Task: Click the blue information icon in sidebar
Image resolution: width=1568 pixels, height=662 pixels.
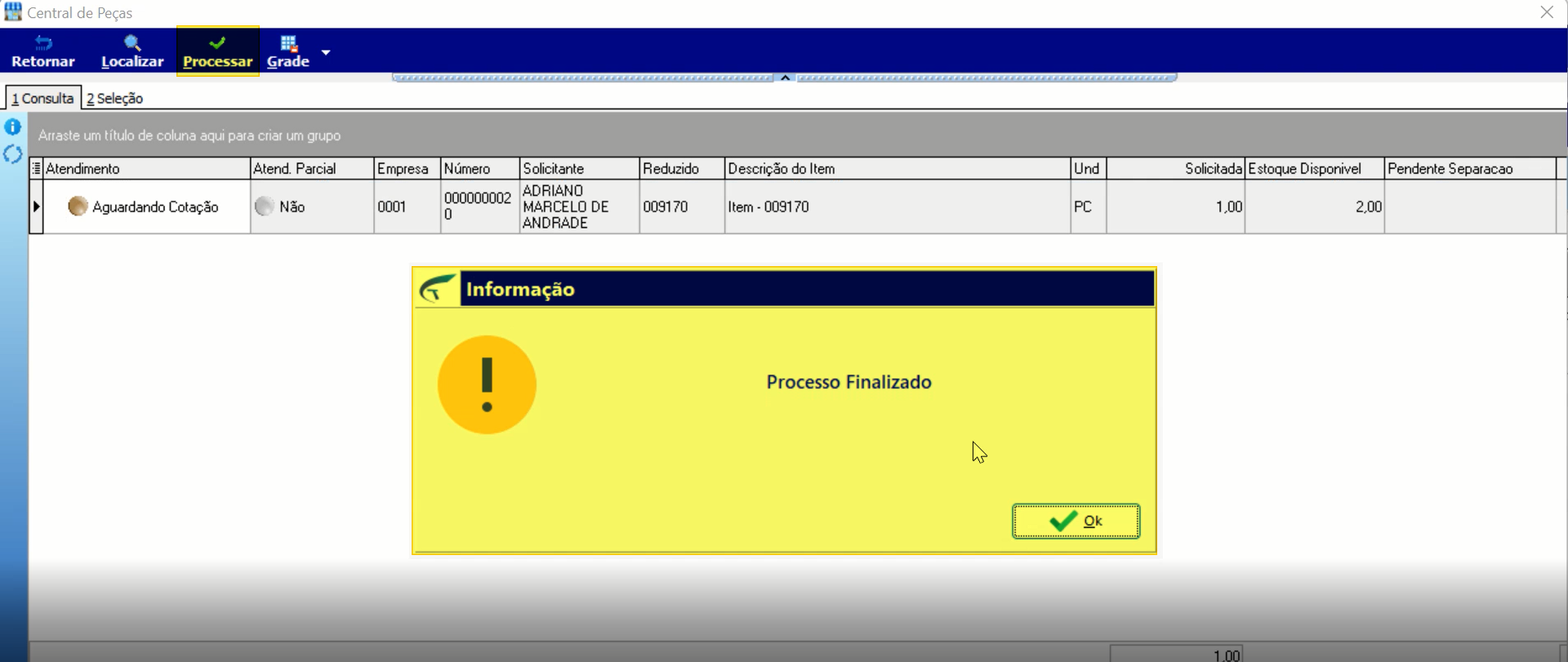Action: pyautogui.click(x=13, y=127)
